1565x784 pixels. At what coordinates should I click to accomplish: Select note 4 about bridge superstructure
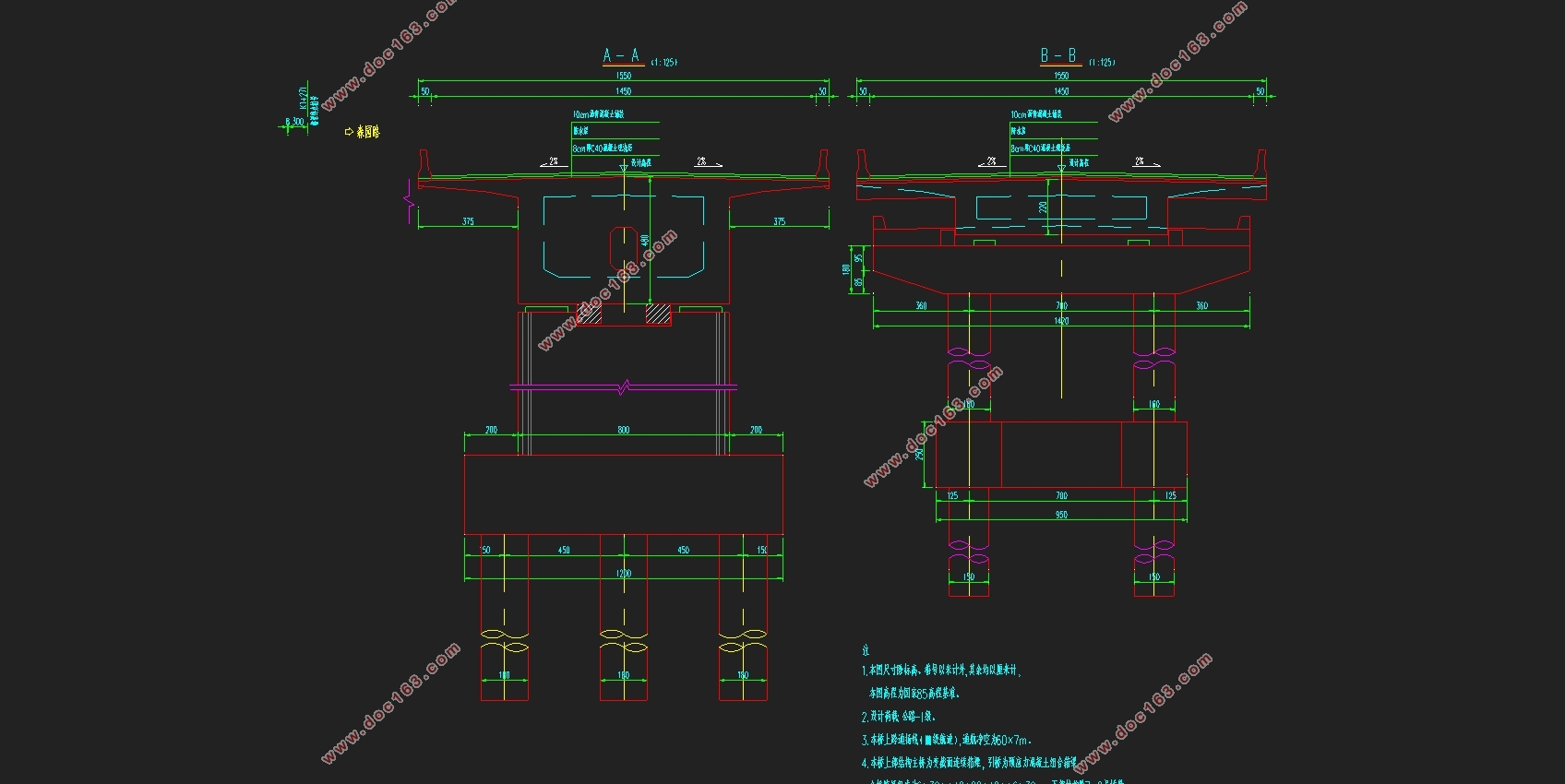point(969,763)
